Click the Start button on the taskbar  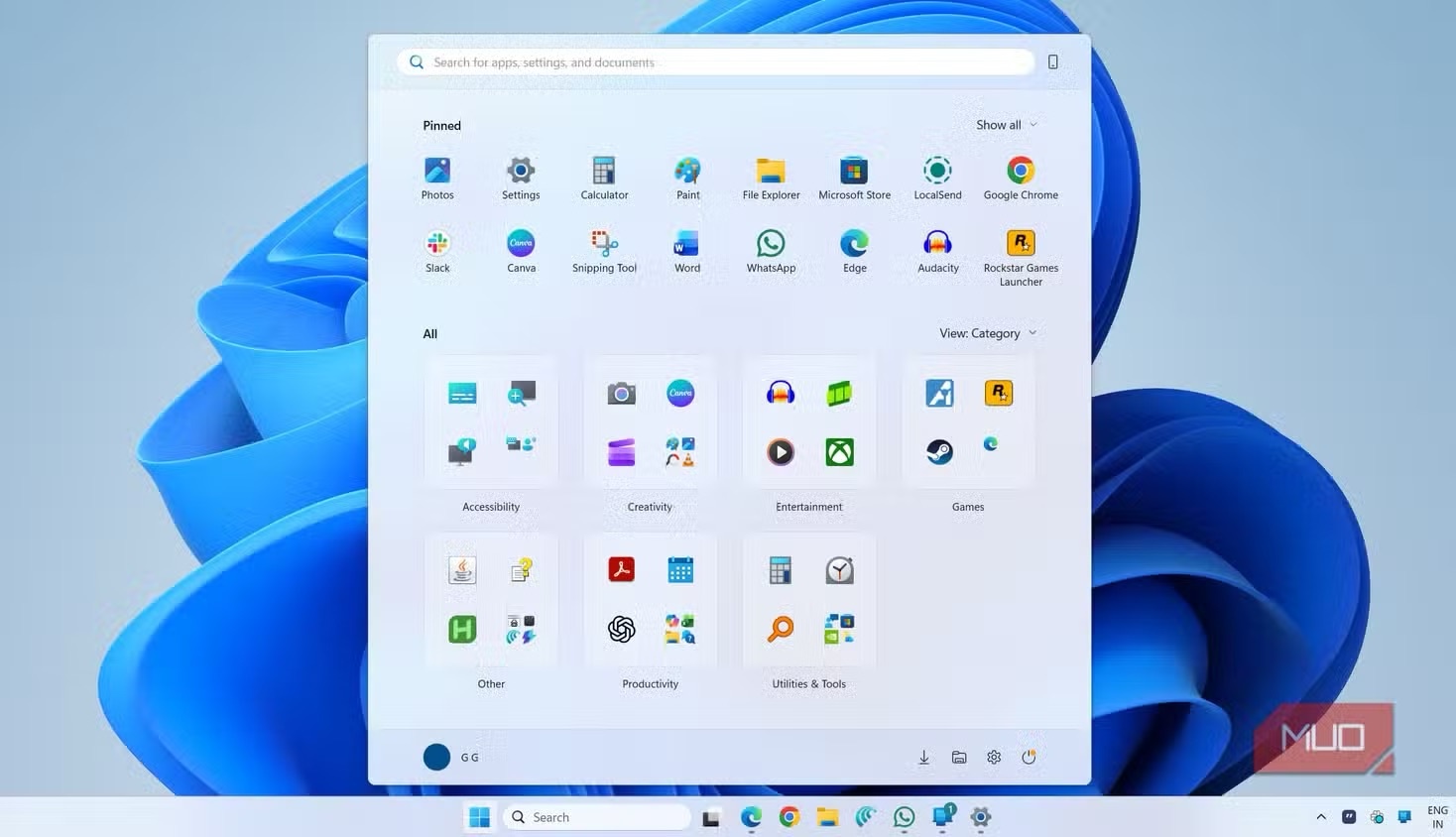click(479, 816)
